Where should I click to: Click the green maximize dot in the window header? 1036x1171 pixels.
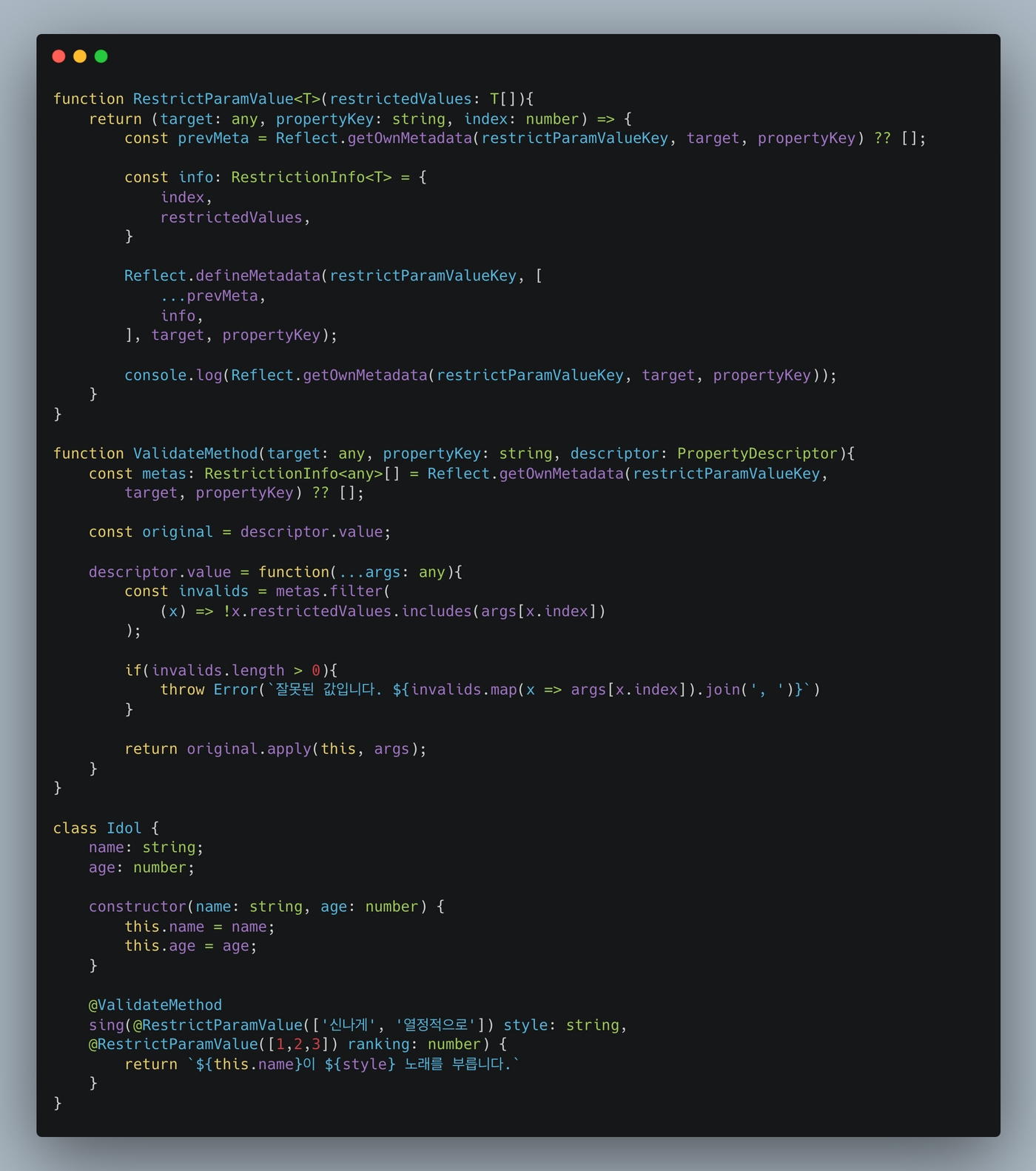101,56
